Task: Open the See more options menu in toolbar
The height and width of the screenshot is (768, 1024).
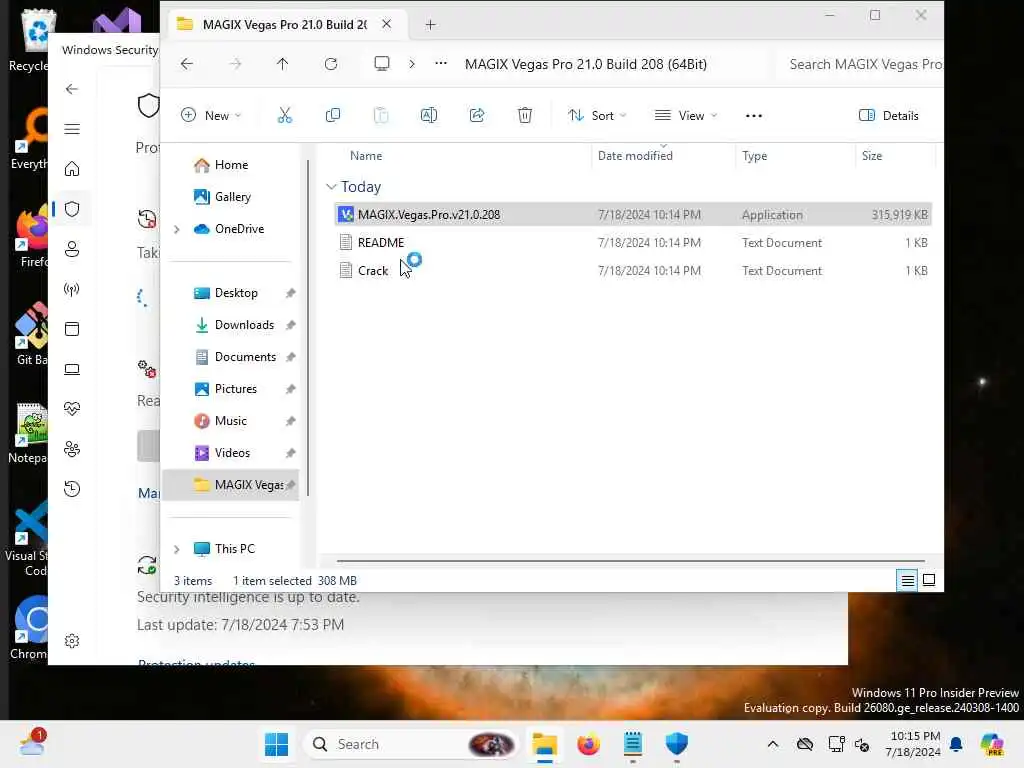Action: click(754, 116)
